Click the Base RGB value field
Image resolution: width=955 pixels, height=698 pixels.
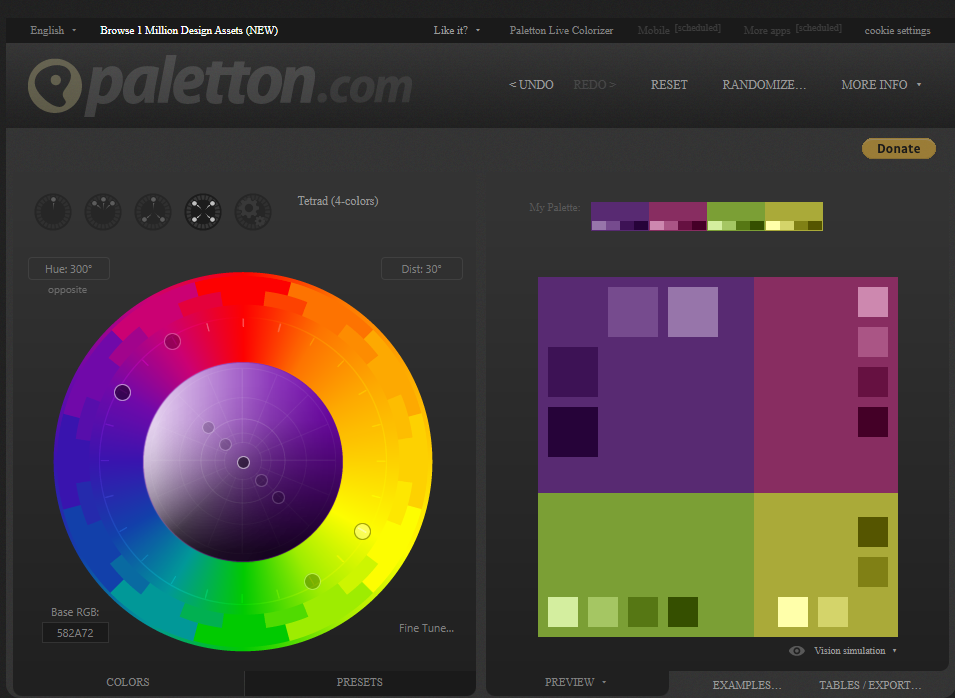point(75,632)
